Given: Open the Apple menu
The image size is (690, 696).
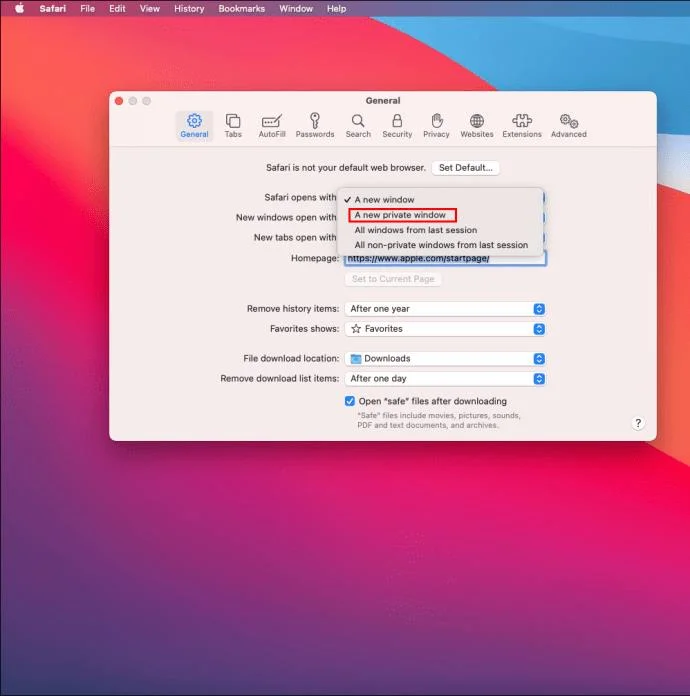Looking at the screenshot, I should (x=20, y=8).
